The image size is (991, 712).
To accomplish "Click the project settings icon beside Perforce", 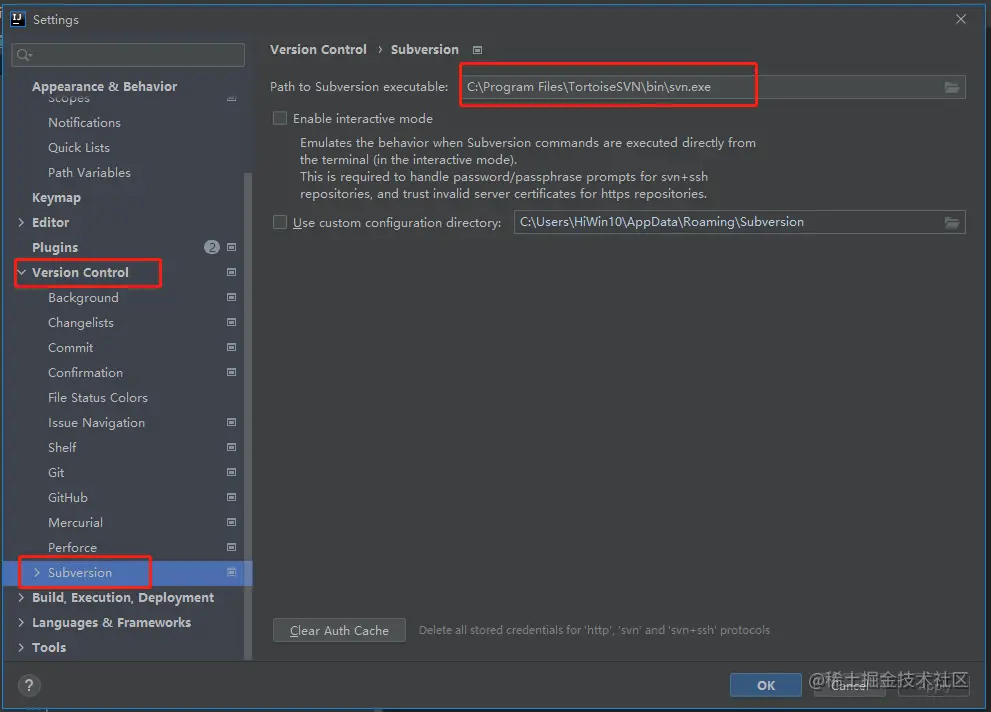I will click(231, 547).
